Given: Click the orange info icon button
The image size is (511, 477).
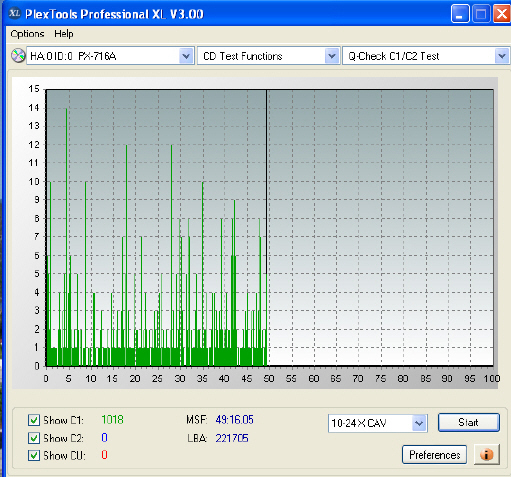Looking at the screenshot, I should point(487,454).
